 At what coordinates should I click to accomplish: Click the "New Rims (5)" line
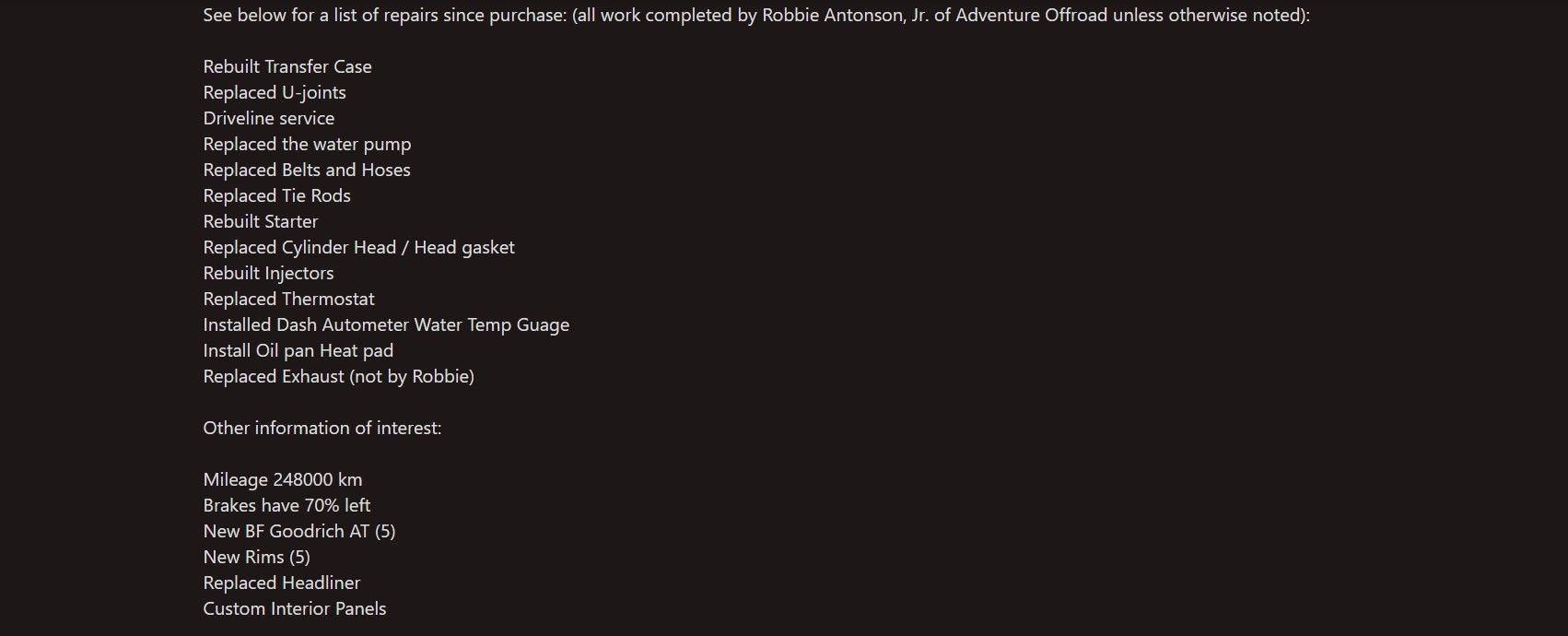coord(257,557)
